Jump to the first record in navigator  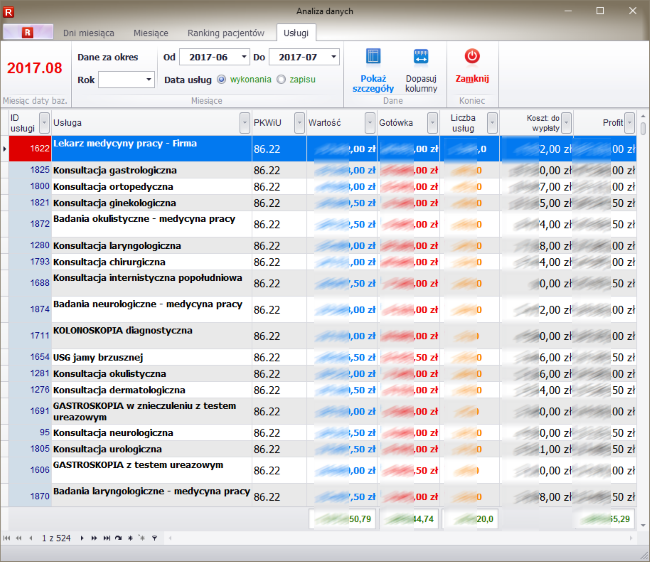tap(7, 538)
